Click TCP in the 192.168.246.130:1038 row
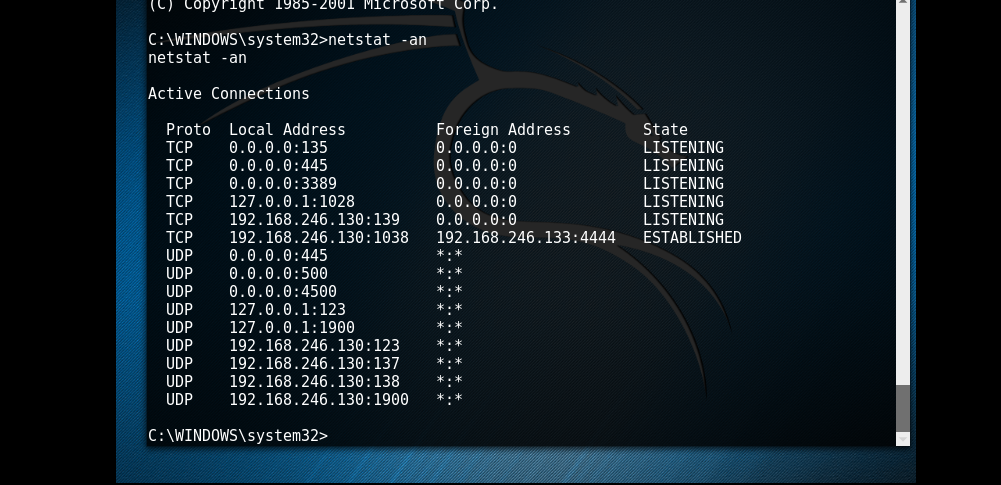Image resolution: width=1001 pixels, height=485 pixels. coord(179,237)
